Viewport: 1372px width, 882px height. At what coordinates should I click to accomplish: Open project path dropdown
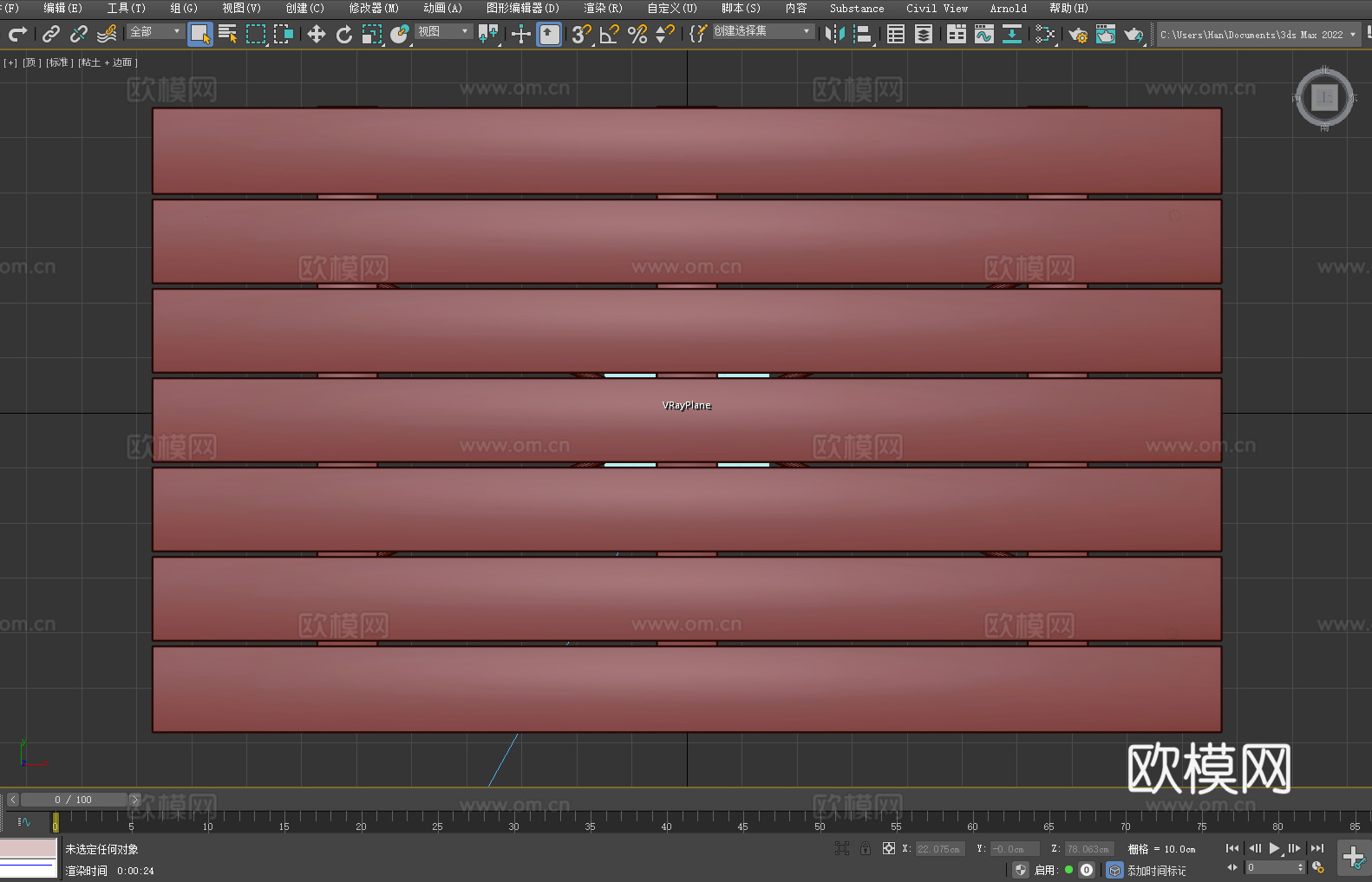(1258, 35)
